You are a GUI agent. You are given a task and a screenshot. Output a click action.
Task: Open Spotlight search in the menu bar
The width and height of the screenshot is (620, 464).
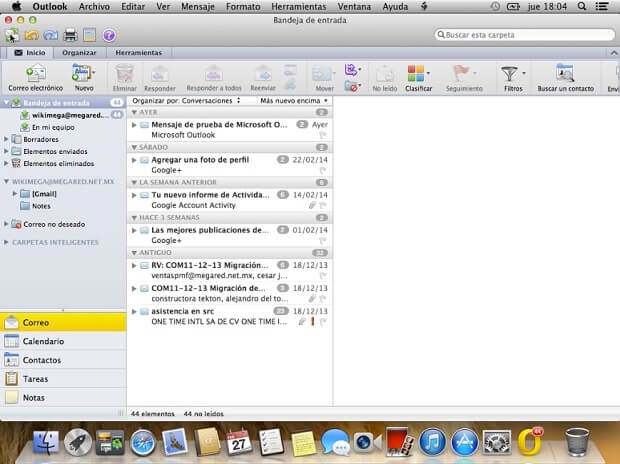point(582,7)
